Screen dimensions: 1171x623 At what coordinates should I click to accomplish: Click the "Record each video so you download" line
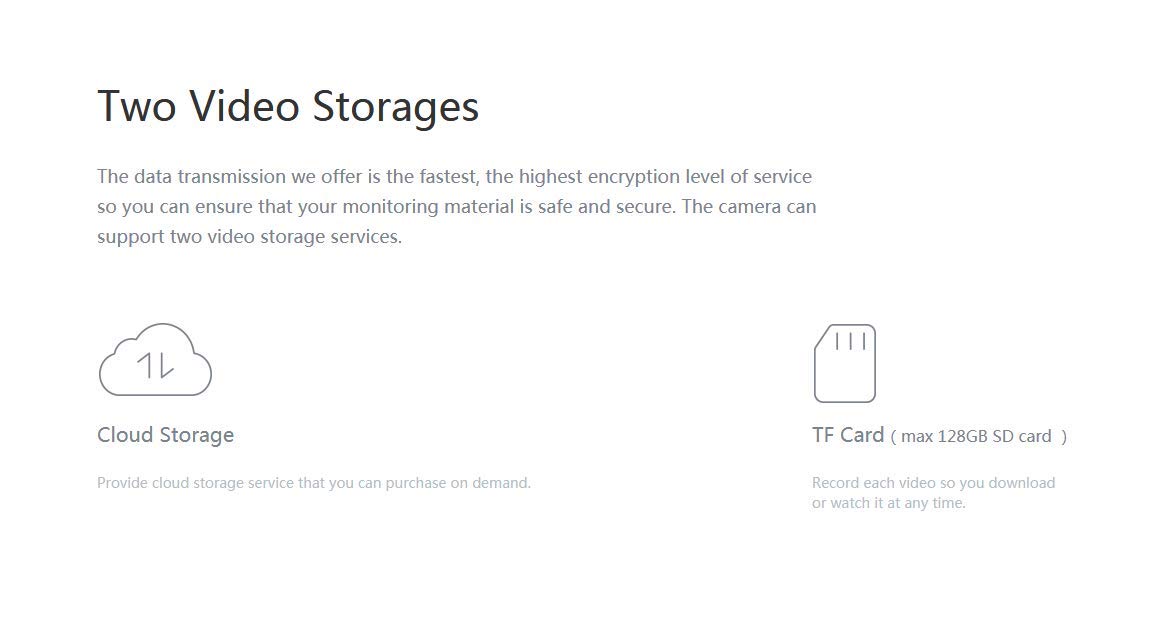coord(933,483)
